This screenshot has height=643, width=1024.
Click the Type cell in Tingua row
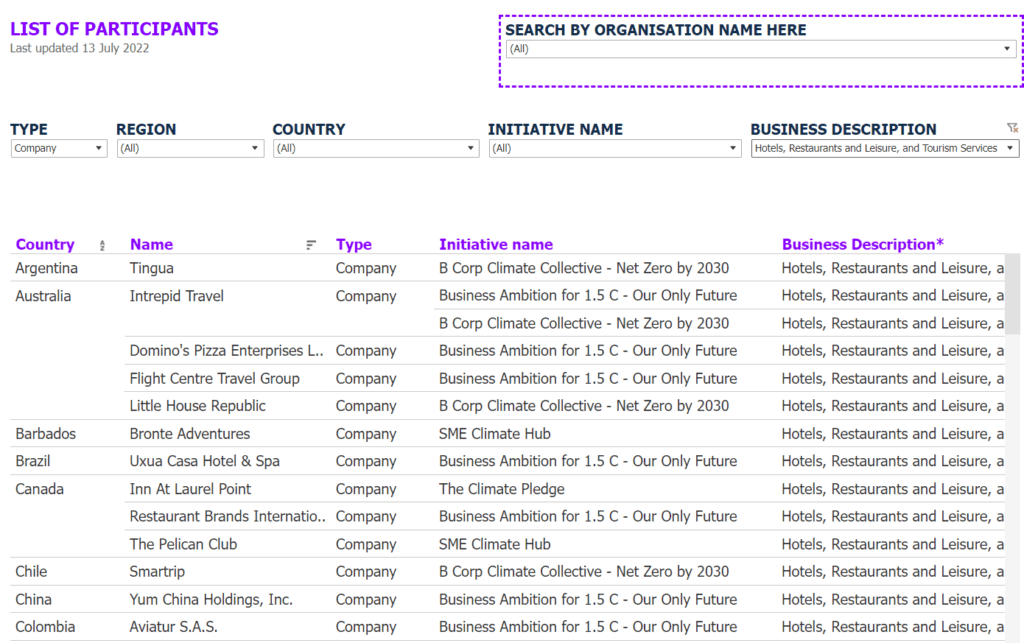click(366, 268)
